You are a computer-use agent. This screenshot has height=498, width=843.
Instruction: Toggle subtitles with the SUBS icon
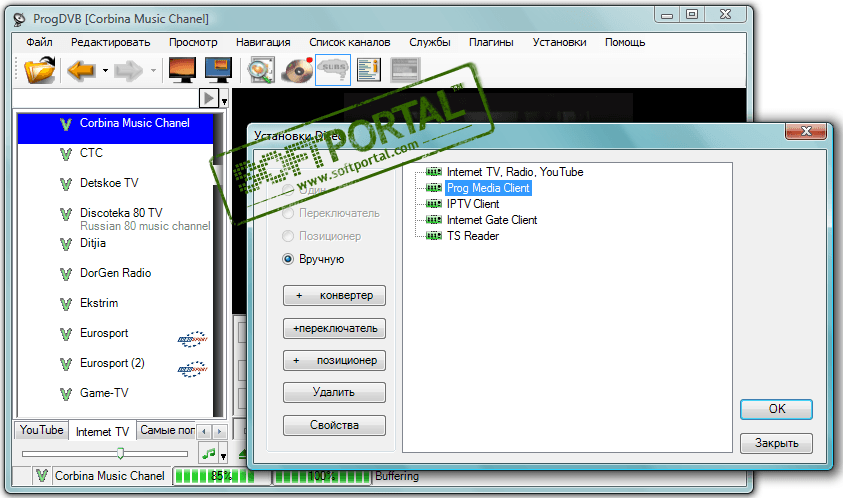pos(333,70)
